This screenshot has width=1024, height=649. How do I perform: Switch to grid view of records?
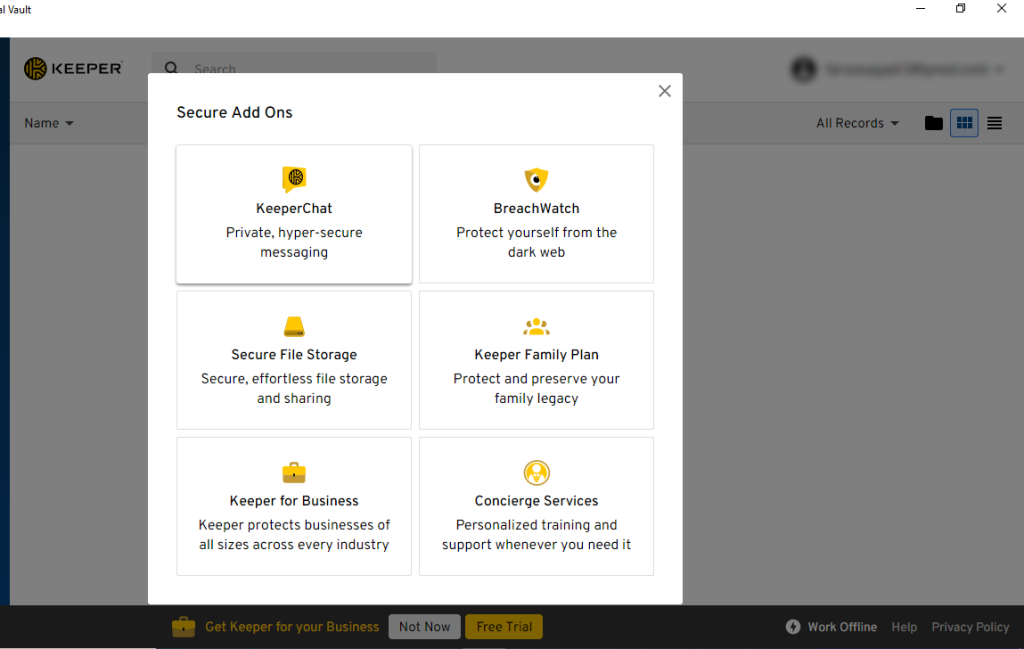coord(963,122)
